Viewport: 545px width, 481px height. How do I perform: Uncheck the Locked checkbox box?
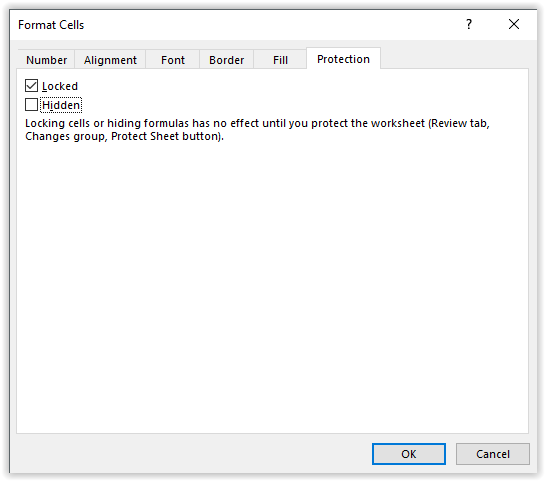pyautogui.click(x=31, y=85)
